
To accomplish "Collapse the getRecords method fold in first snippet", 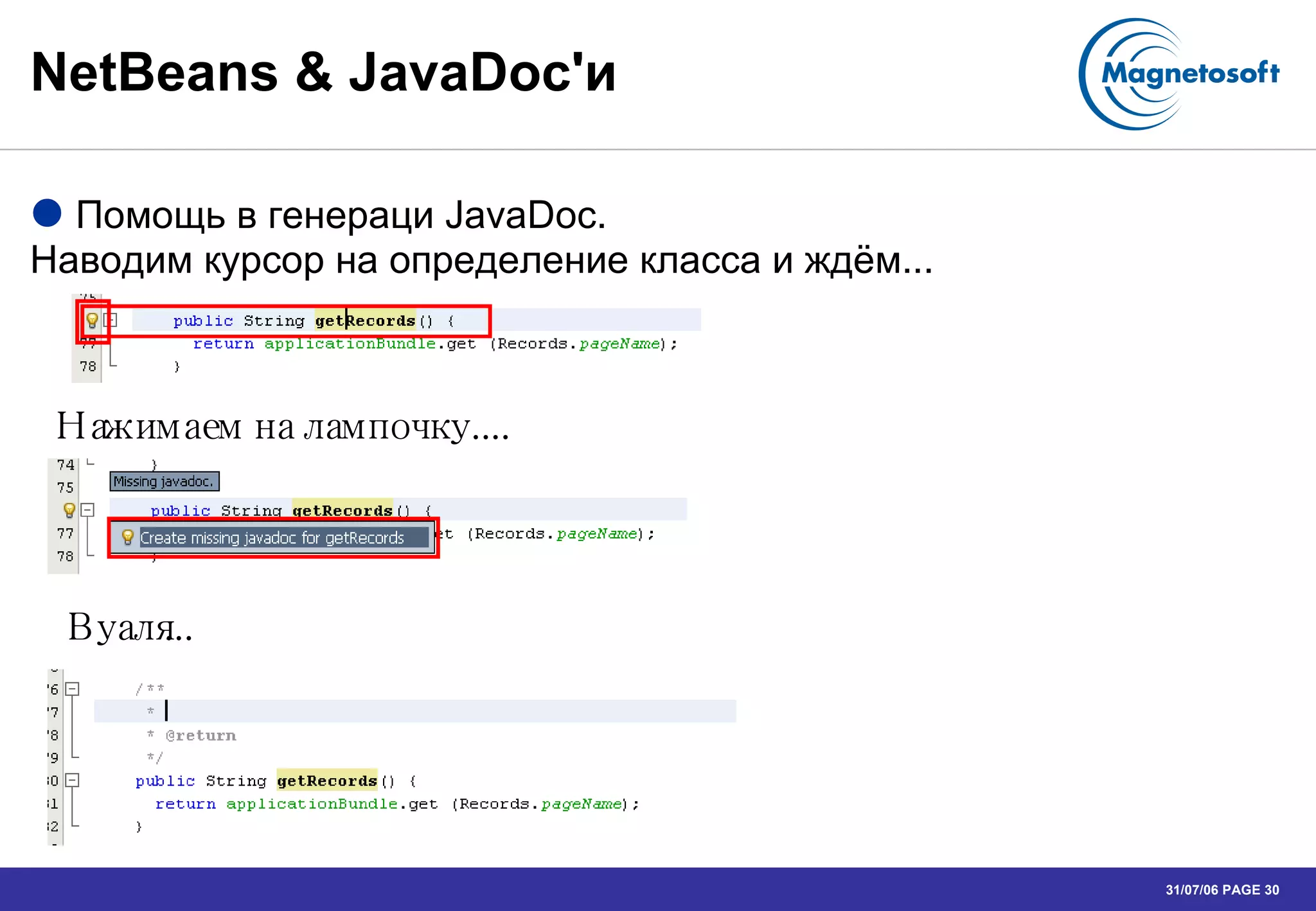I will point(111,319).
